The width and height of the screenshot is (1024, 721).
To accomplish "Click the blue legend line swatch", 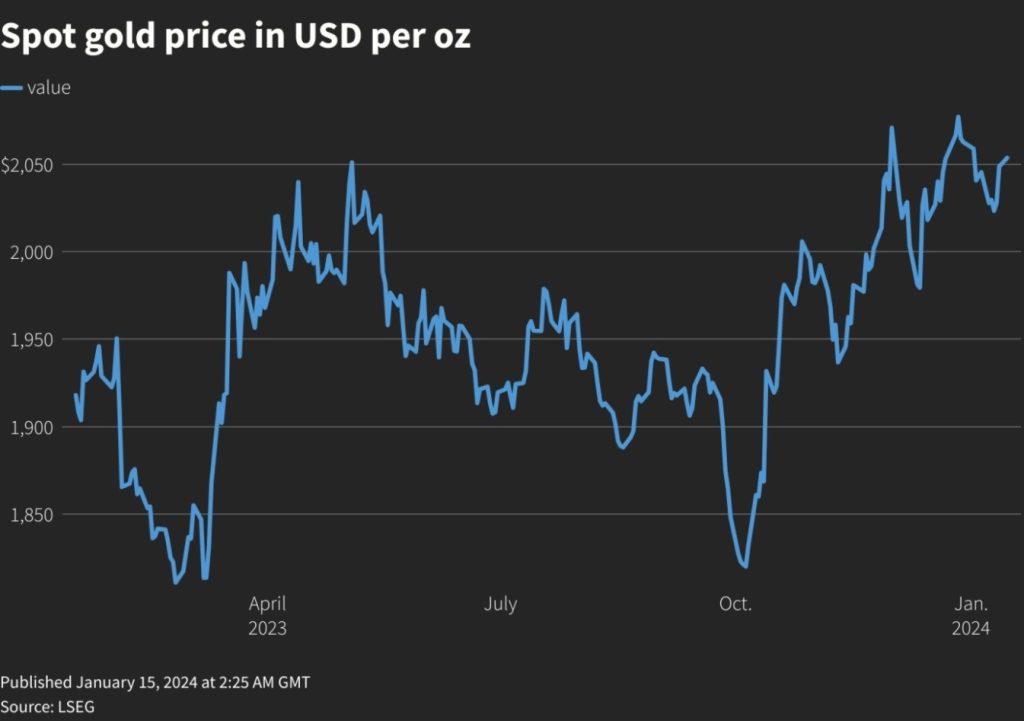I will (11, 88).
